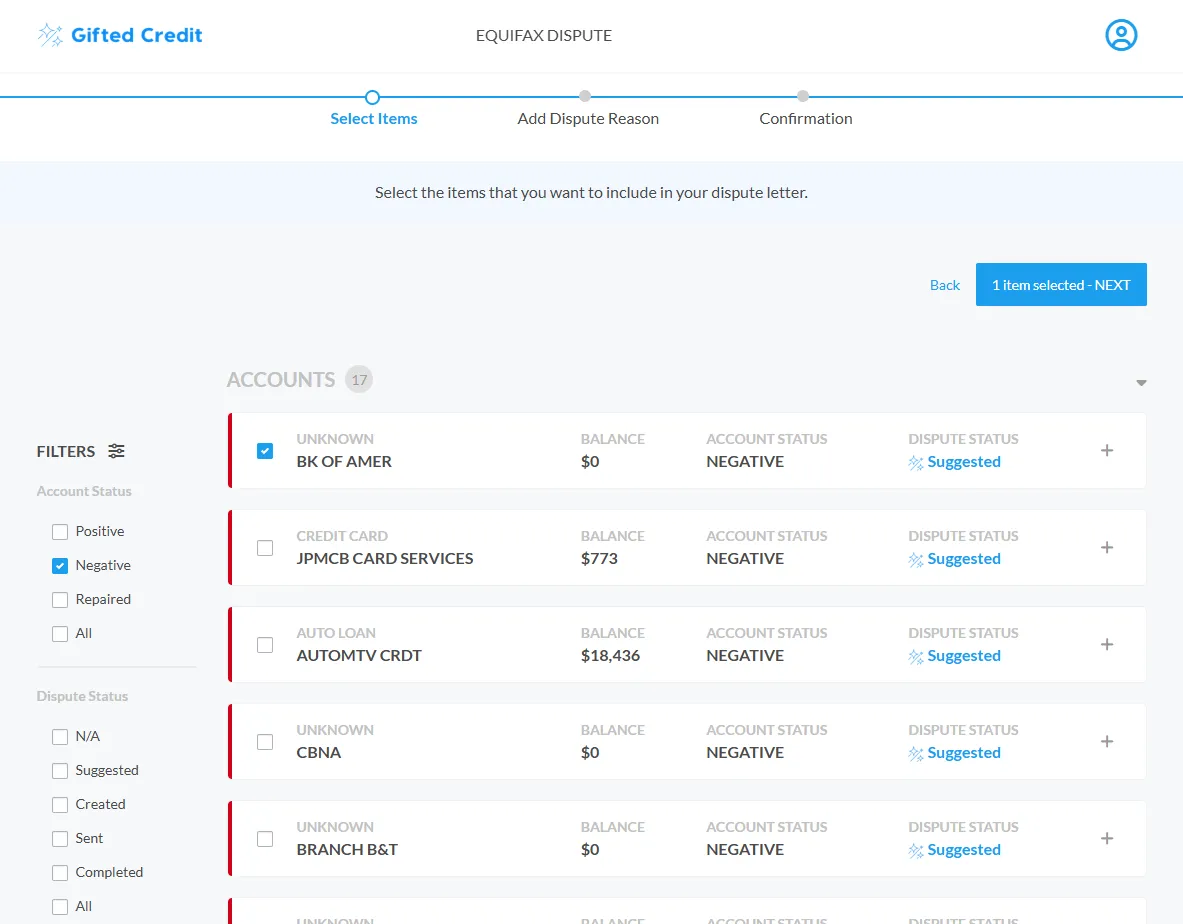Click the sparkle icon in JPMCB CARD SERVICES row
This screenshot has height=924, width=1183.
pos(915,560)
